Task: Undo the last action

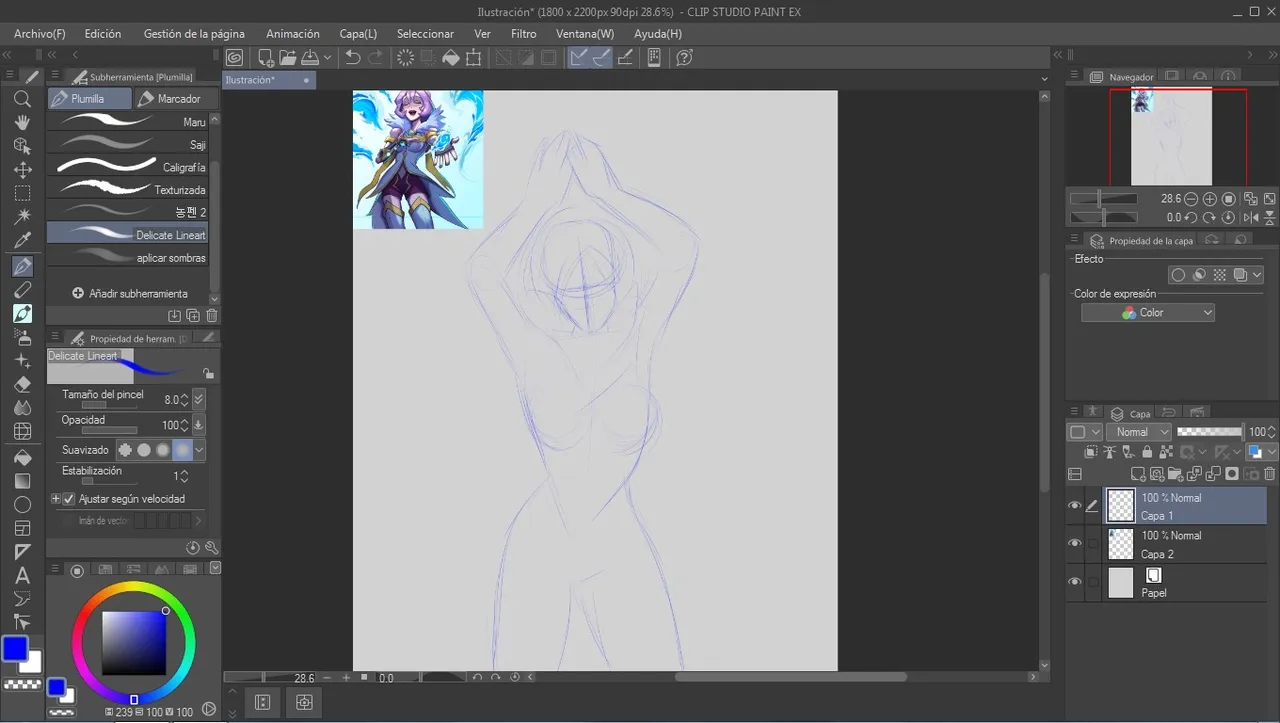Action: point(353,58)
